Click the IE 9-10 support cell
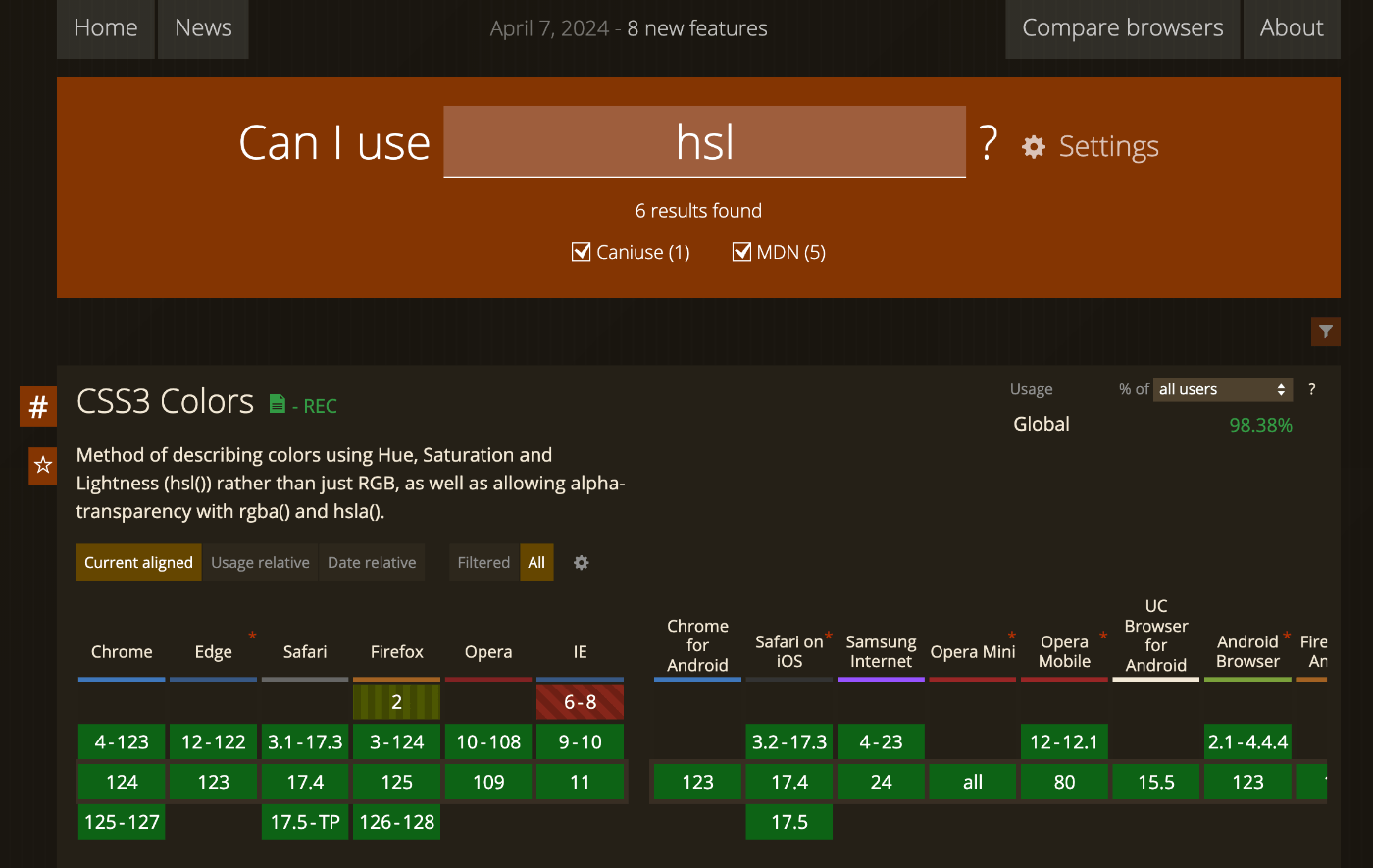The height and width of the screenshot is (868, 1373). 581,742
